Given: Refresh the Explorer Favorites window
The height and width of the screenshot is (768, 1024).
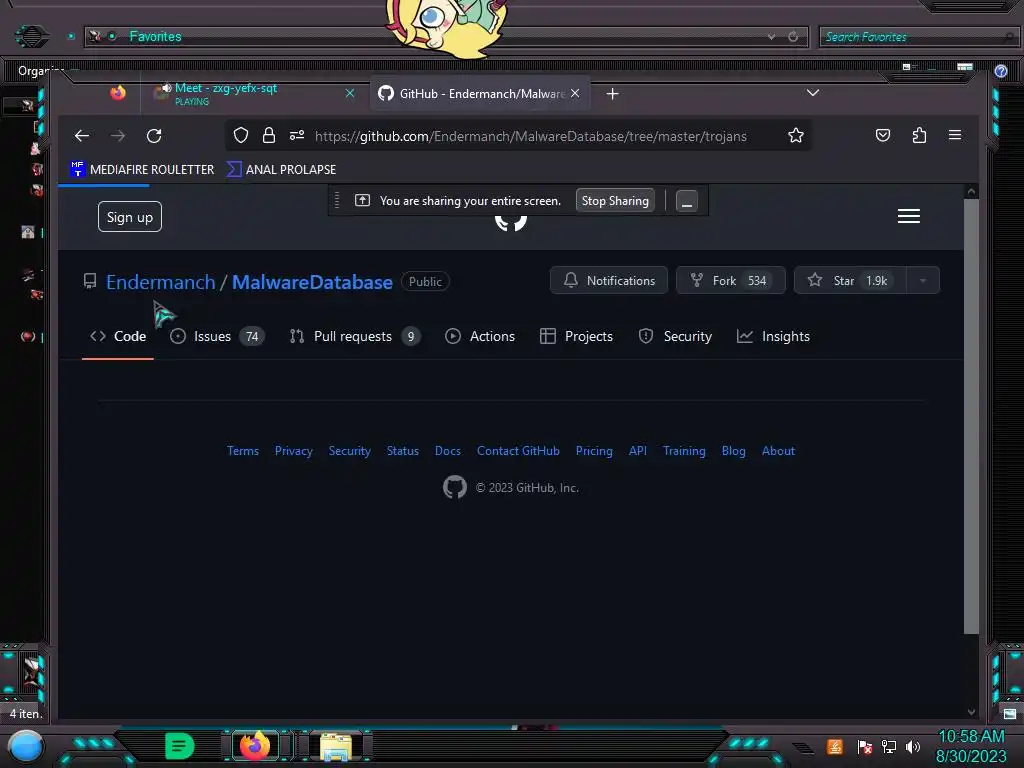Looking at the screenshot, I should [x=793, y=37].
